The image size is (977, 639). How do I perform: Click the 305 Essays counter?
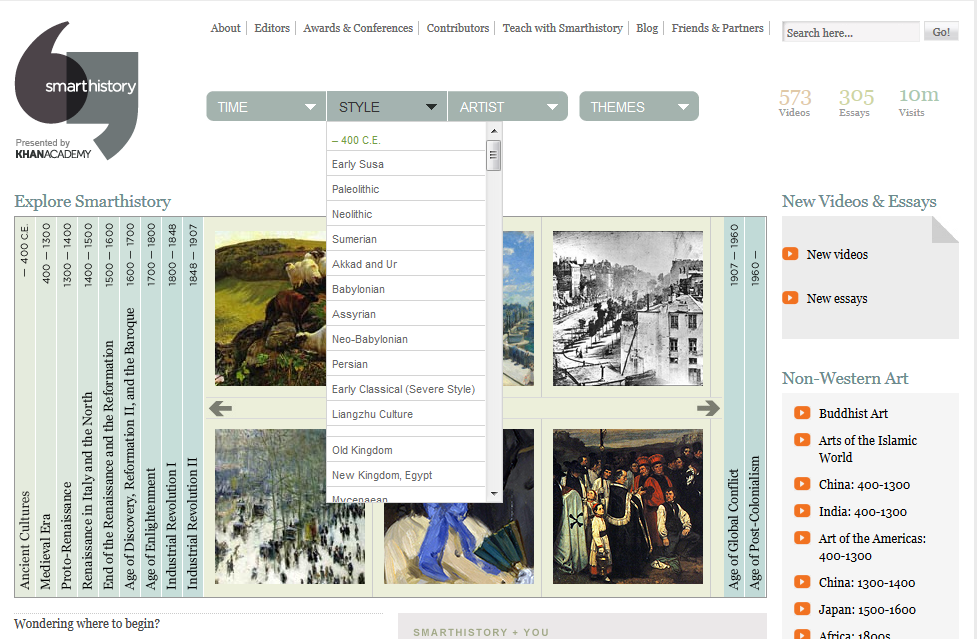(855, 102)
